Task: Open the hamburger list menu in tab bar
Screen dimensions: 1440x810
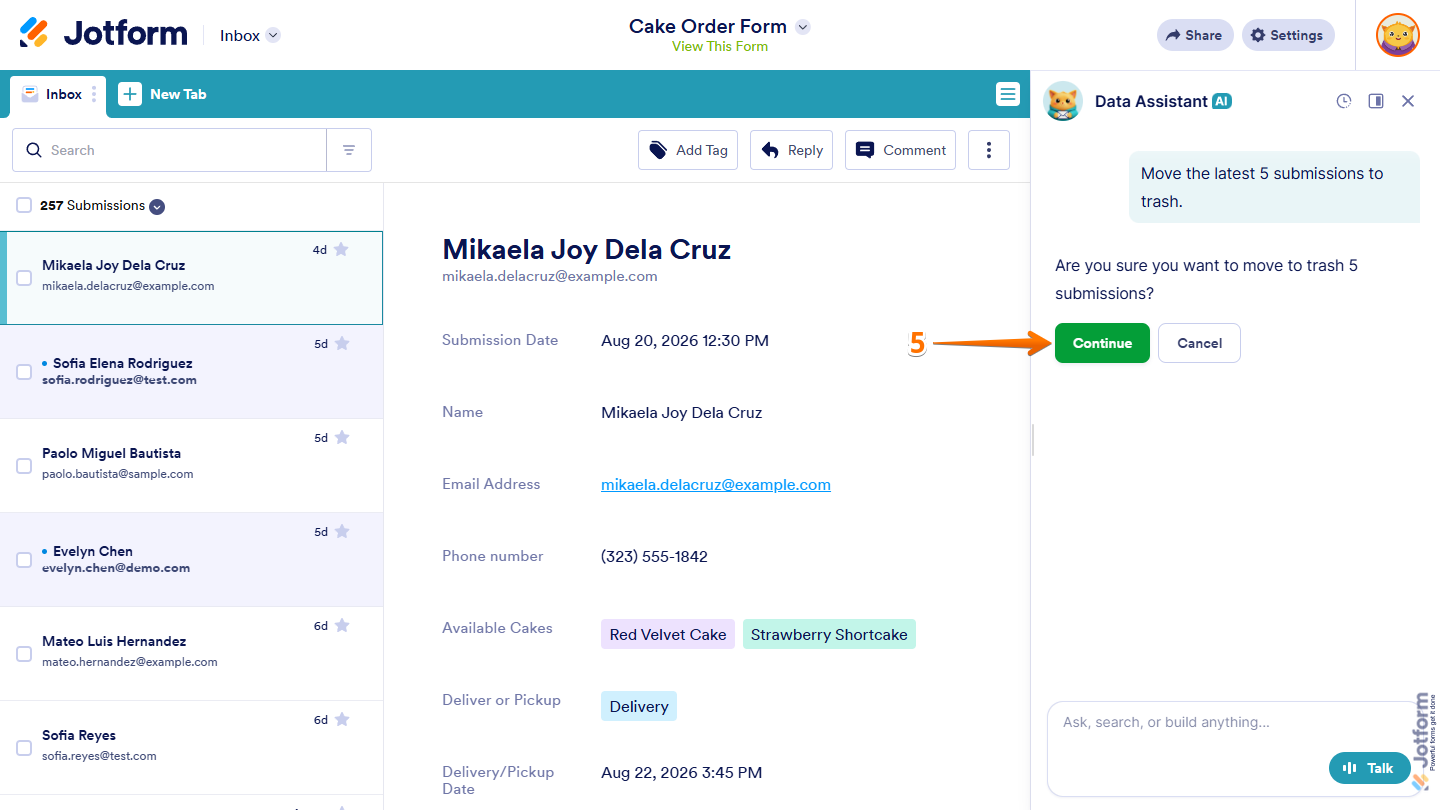Action: (x=1007, y=94)
